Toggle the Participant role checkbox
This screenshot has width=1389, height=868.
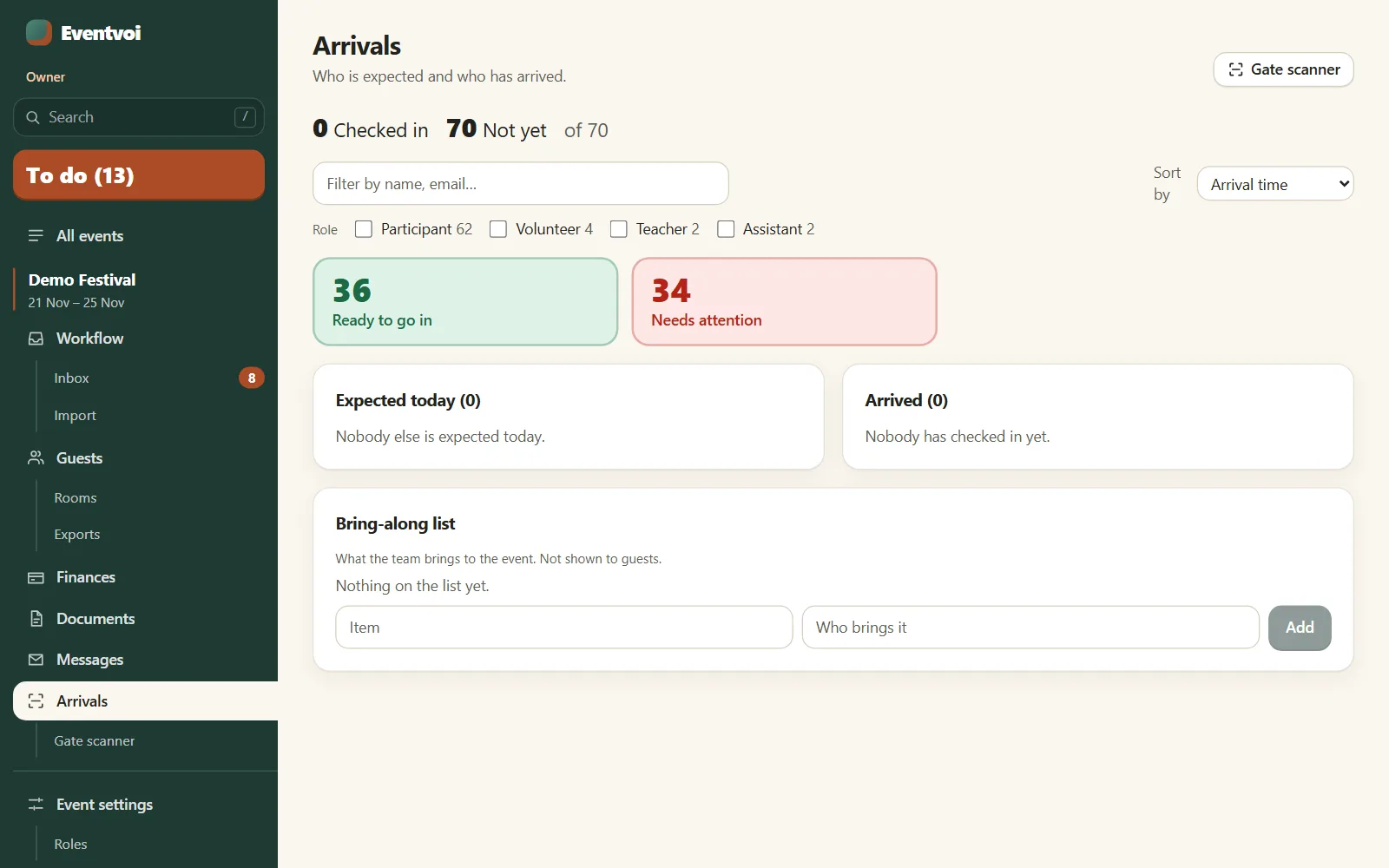[x=364, y=229]
